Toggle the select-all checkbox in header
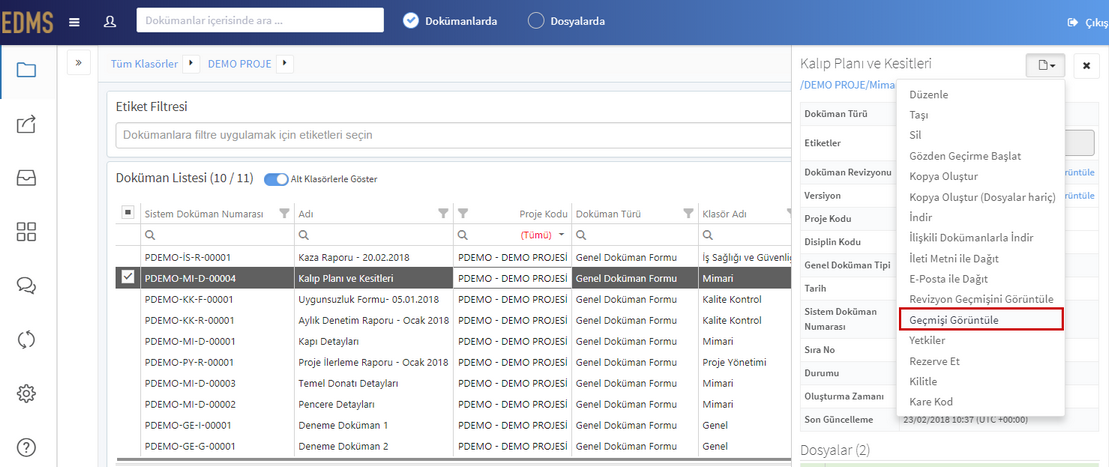Image resolution: width=1109 pixels, height=467 pixels. tap(128, 212)
